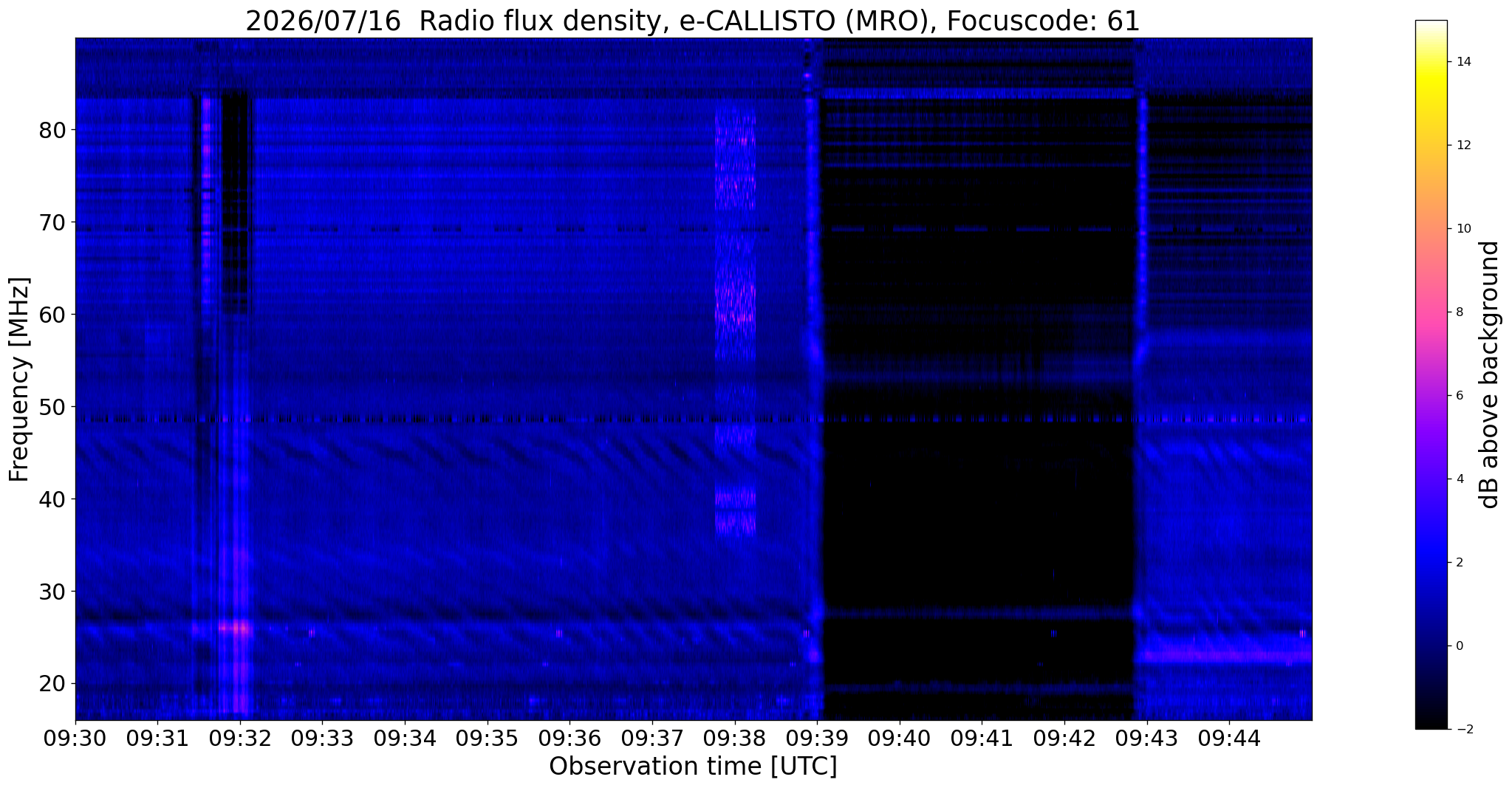Click the bright spot at 26 MHz near 09:32
This screenshot has width=1512, height=788.
[x=235, y=628]
